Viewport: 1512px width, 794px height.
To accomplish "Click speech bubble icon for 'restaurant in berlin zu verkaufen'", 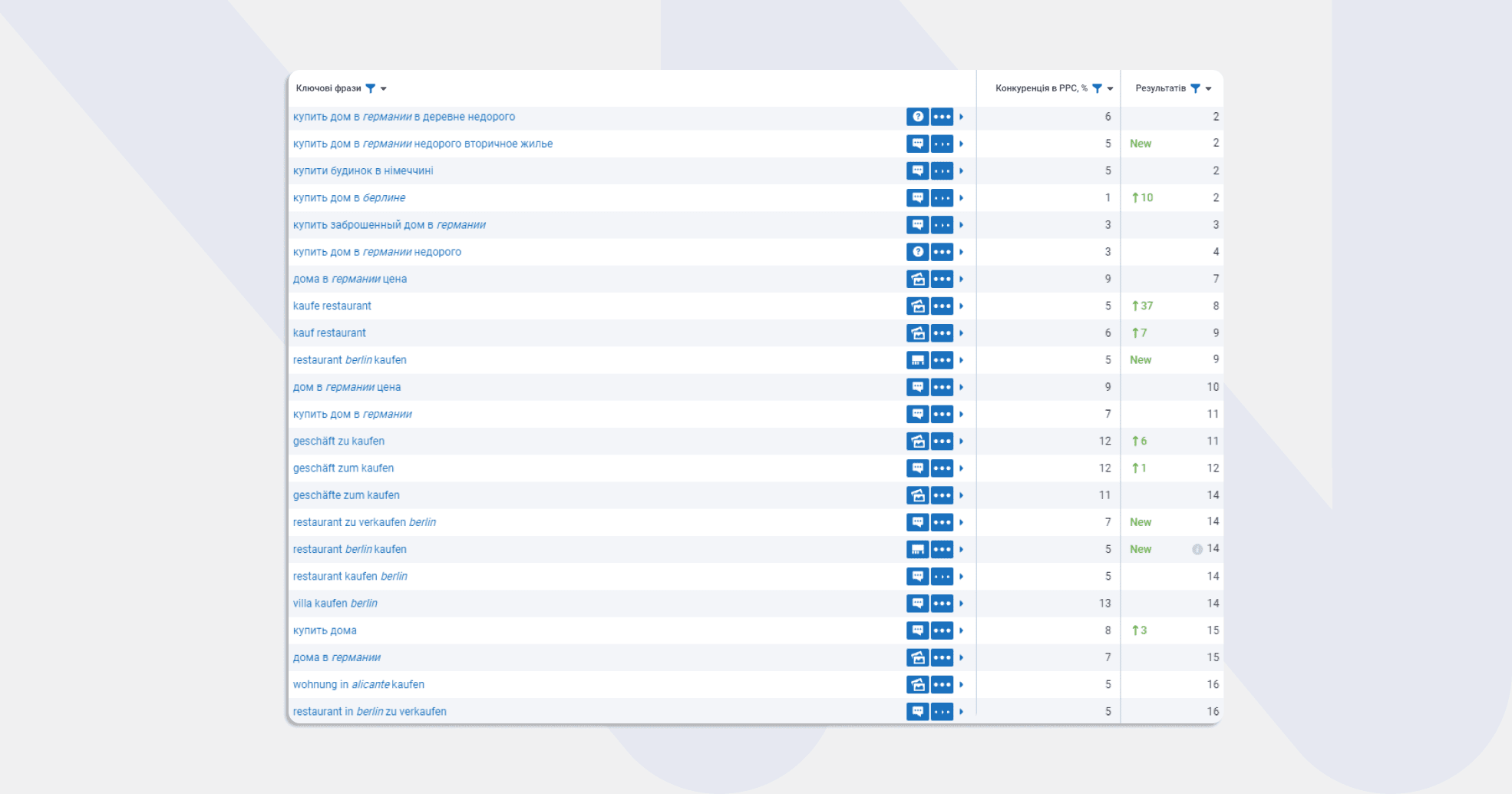I will [x=917, y=712].
